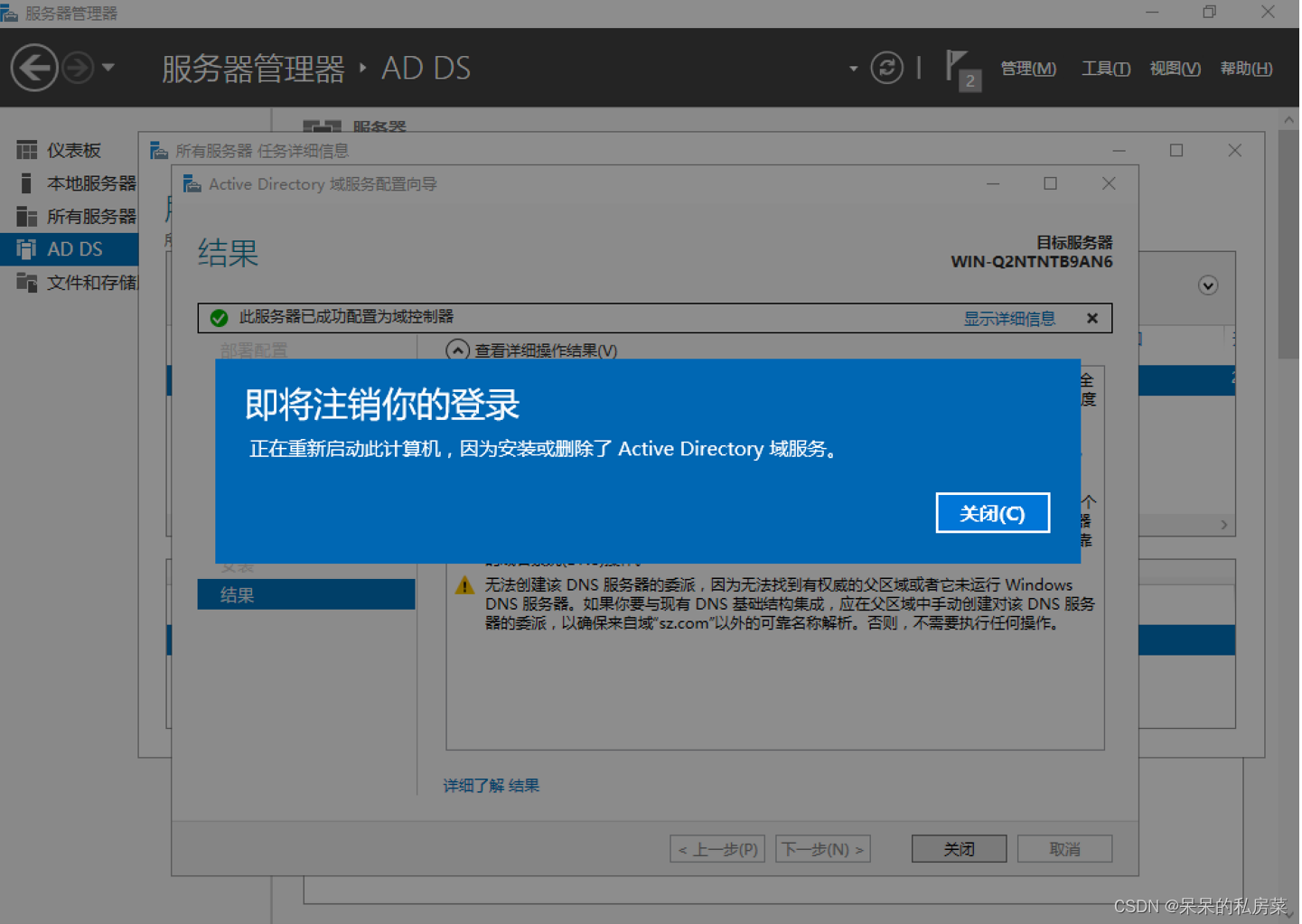Screen dimensions: 1302x924
Task: Open the 管理(M) menu
Action: tap(1028, 69)
